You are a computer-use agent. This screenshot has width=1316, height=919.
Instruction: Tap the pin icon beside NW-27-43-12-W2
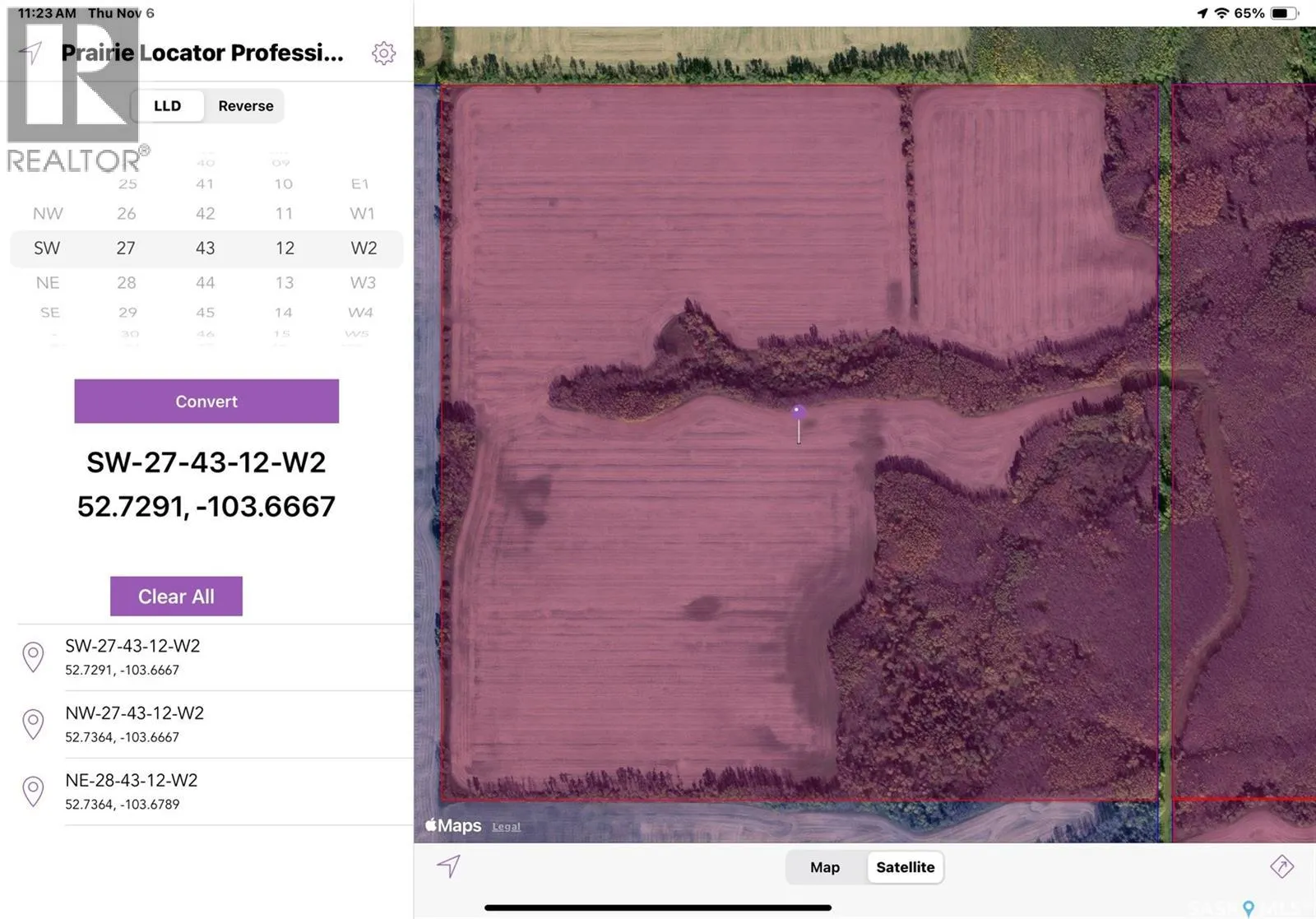[33, 724]
